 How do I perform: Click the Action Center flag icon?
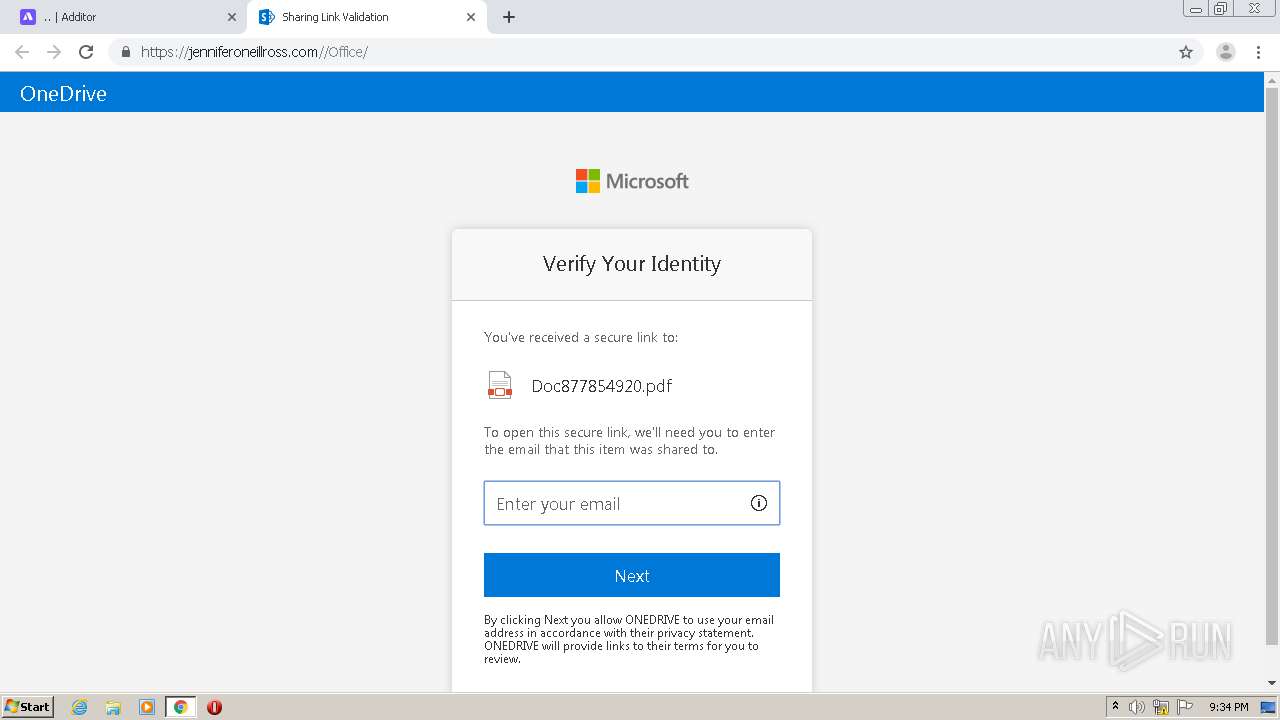(x=1185, y=707)
